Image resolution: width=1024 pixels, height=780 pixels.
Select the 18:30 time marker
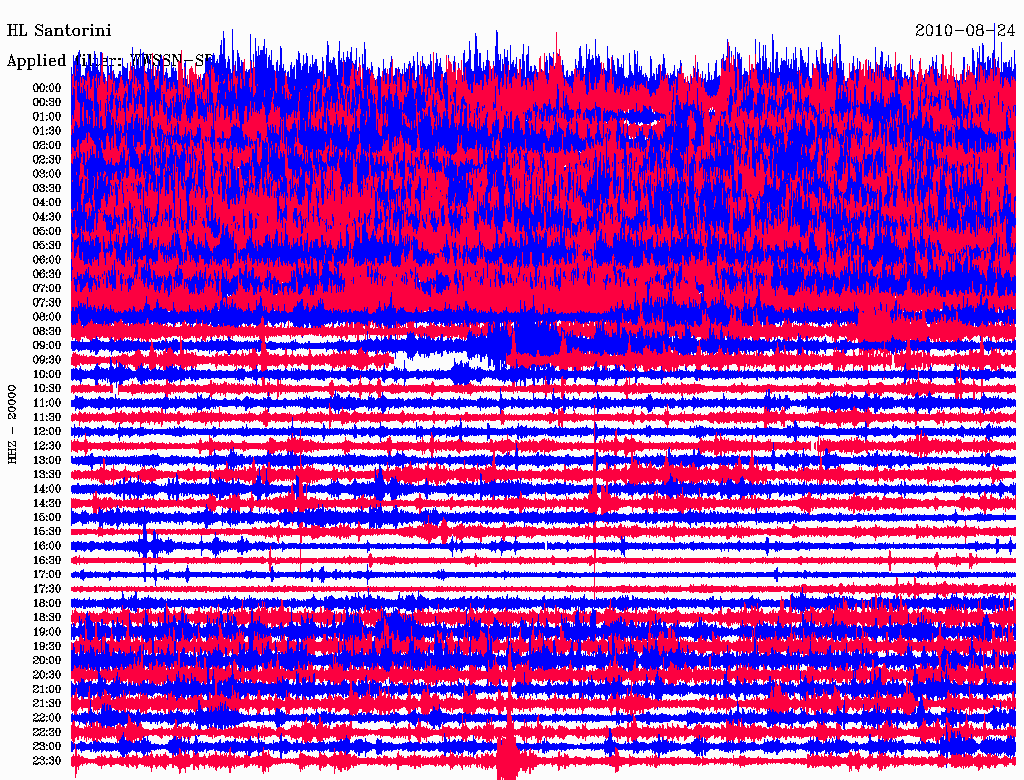[x=47, y=617]
